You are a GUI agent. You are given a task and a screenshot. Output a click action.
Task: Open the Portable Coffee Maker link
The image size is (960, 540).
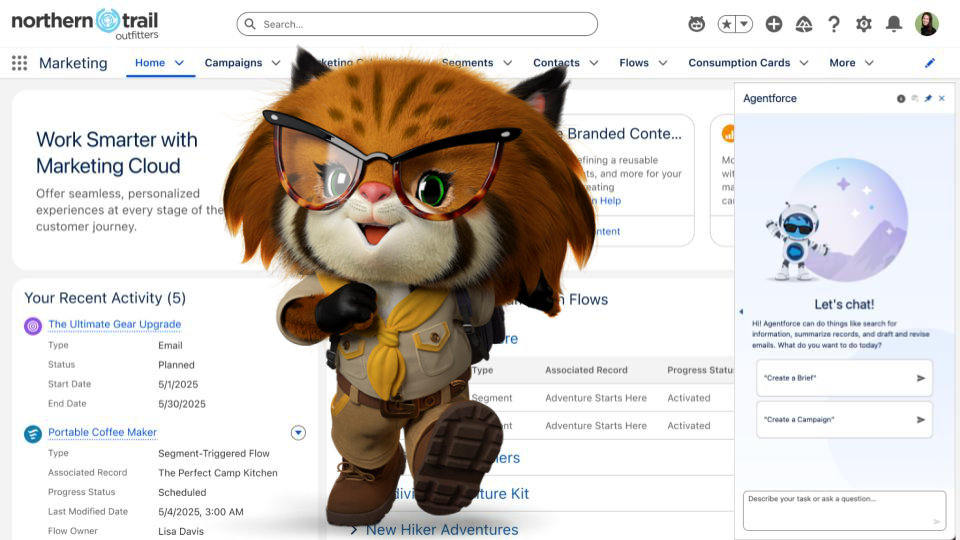point(102,432)
